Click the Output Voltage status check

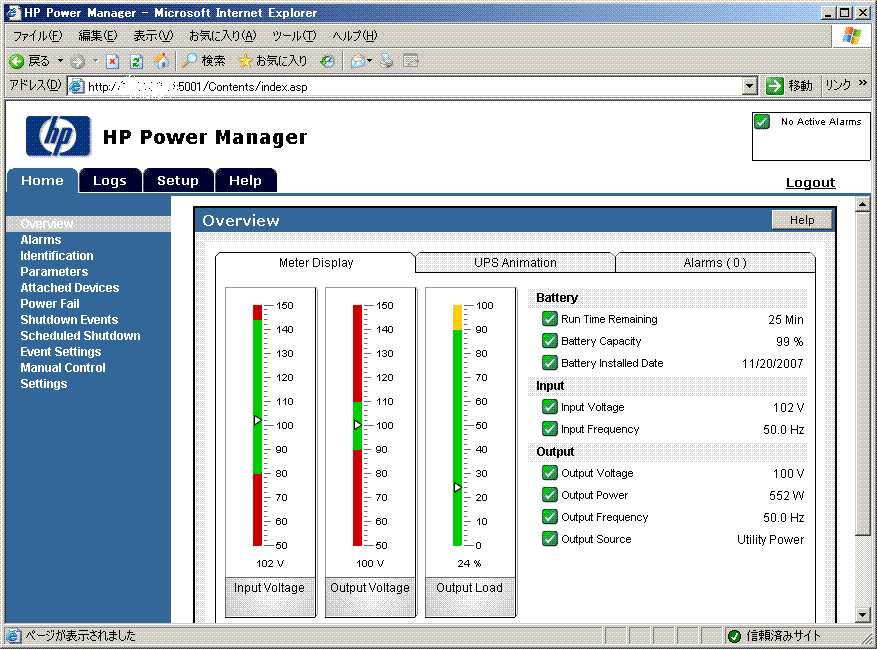pos(549,473)
